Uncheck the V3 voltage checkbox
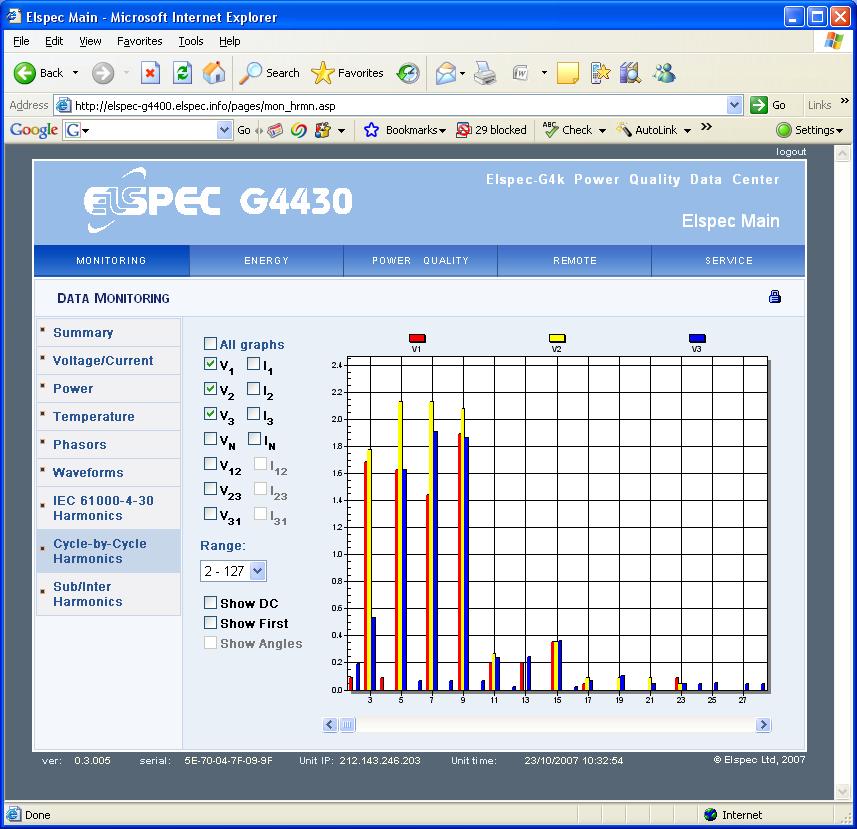This screenshot has height=829, width=857. coord(210,414)
